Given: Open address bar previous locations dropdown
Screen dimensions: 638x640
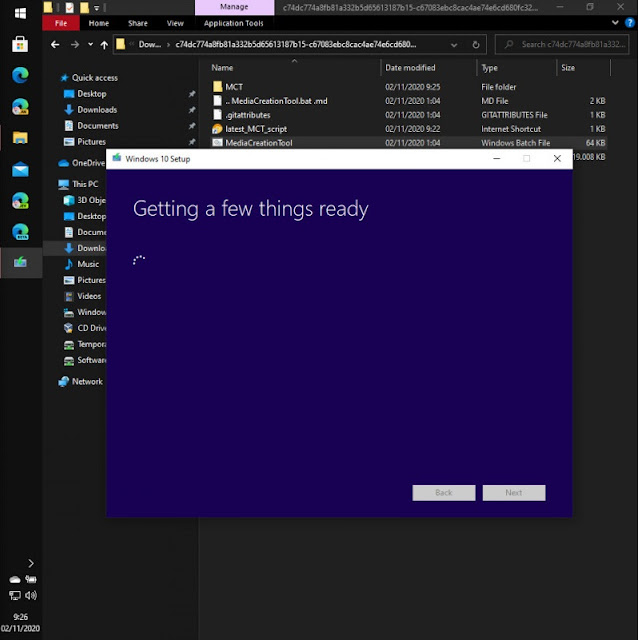Looking at the screenshot, I should [454, 45].
